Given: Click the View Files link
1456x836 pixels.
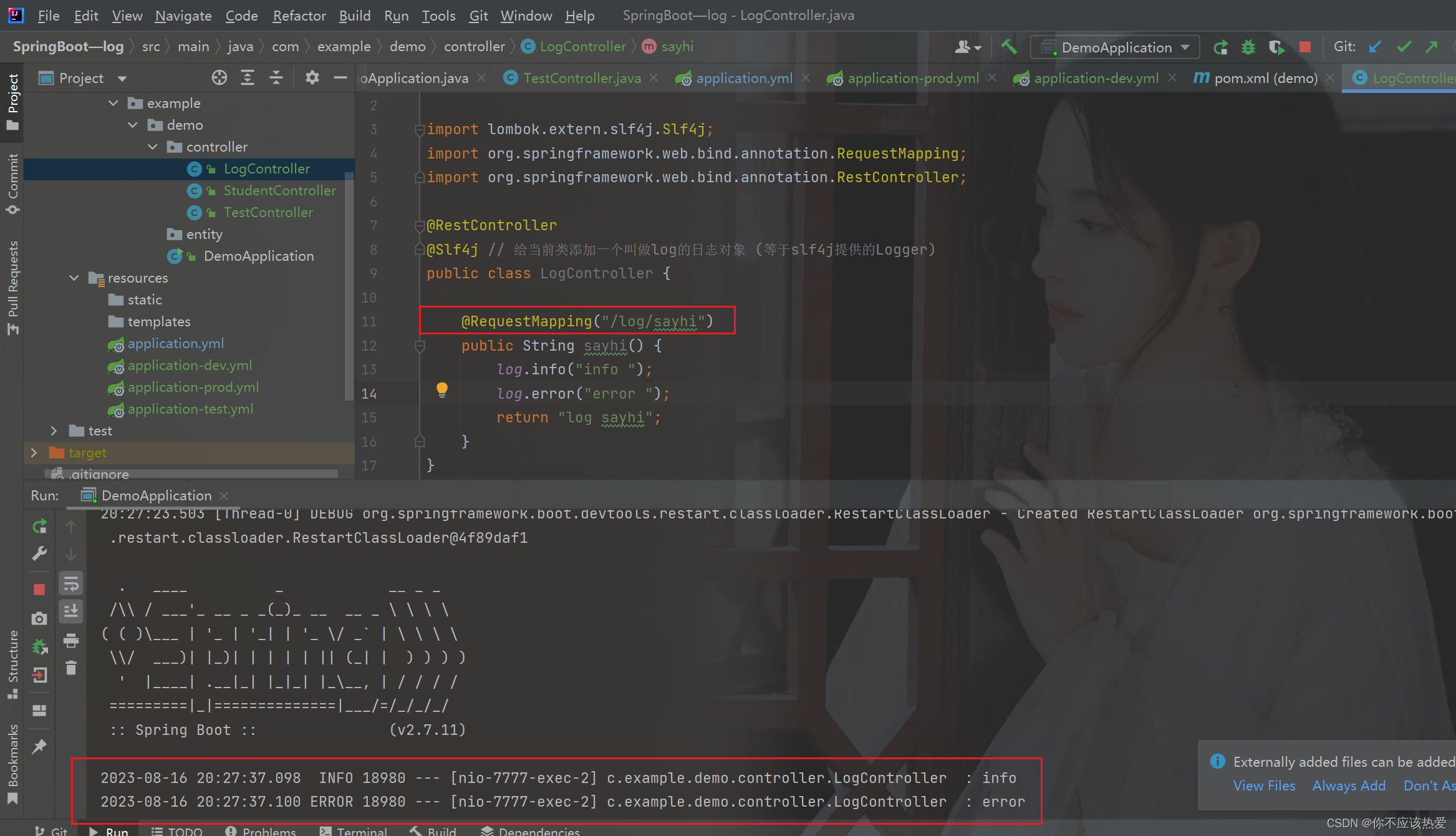Looking at the screenshot, I should click(1264, 785).
